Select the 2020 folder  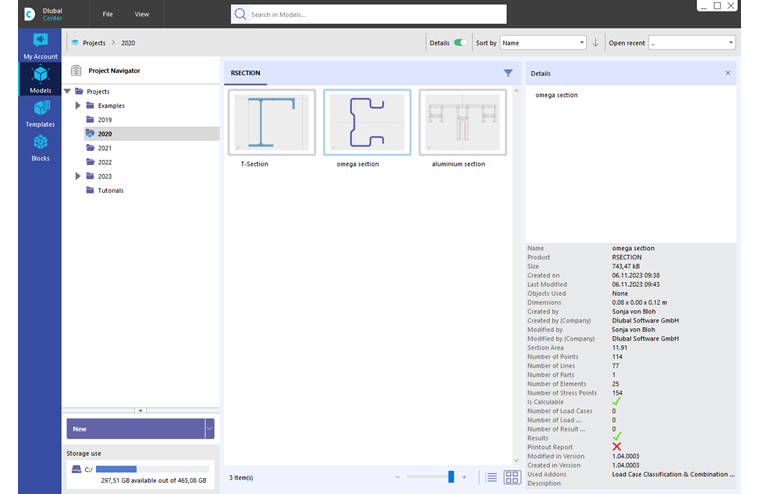tap(105, 133)
